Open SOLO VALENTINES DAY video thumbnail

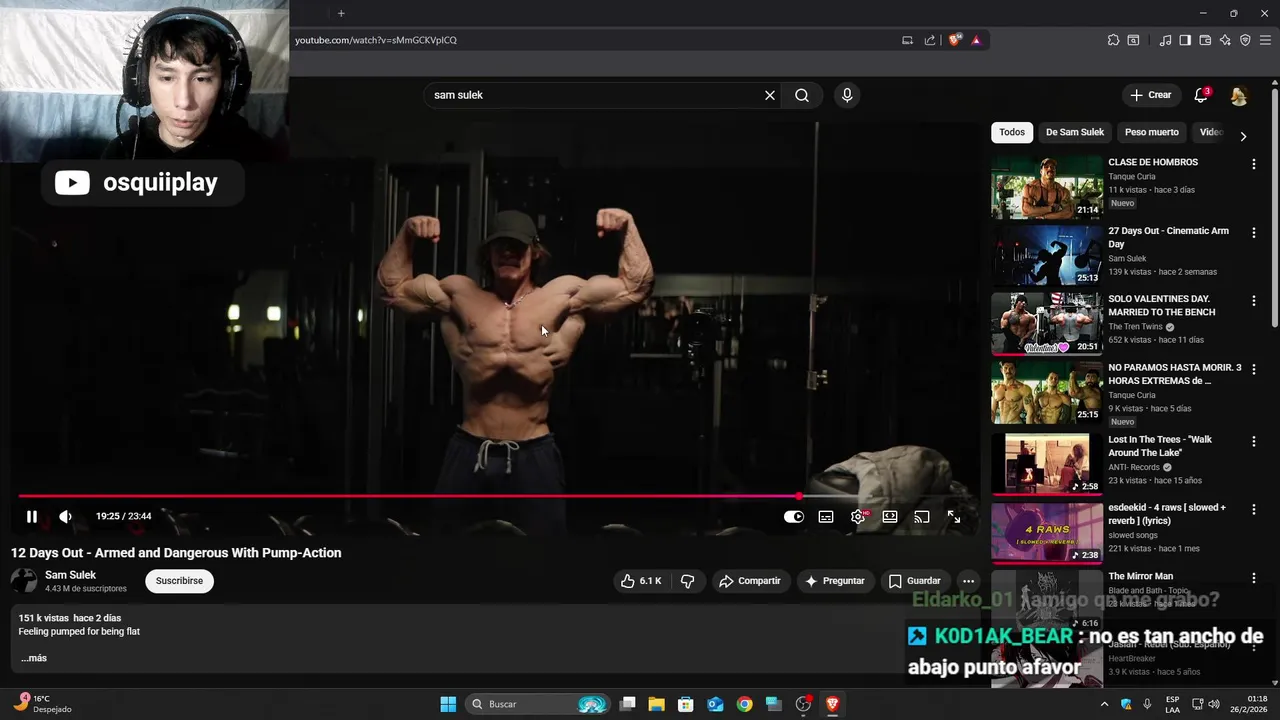click(x=1047, y=324)
